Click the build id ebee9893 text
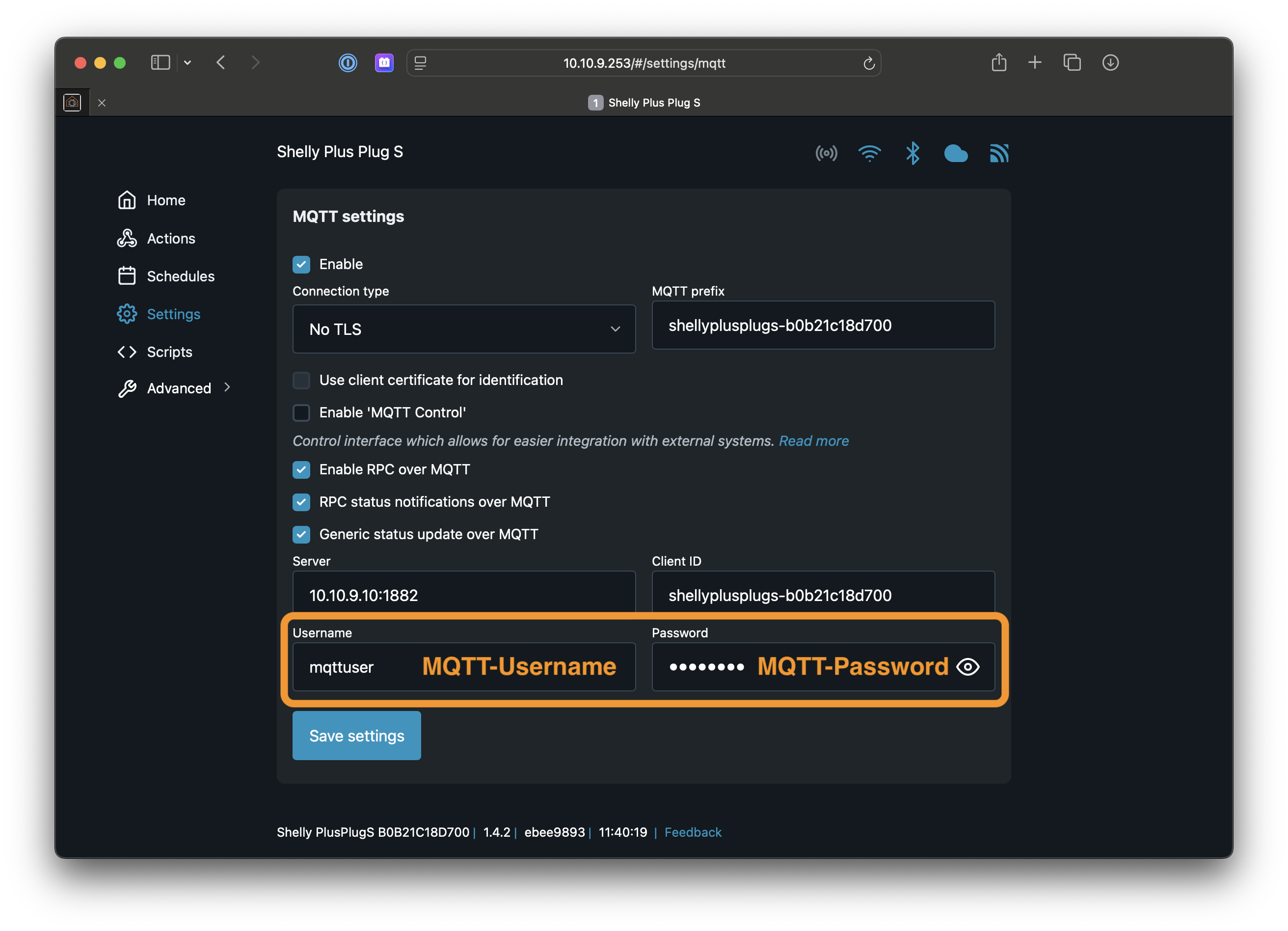The height and width of the screenshot is (931, 1288). click(554, 833)
